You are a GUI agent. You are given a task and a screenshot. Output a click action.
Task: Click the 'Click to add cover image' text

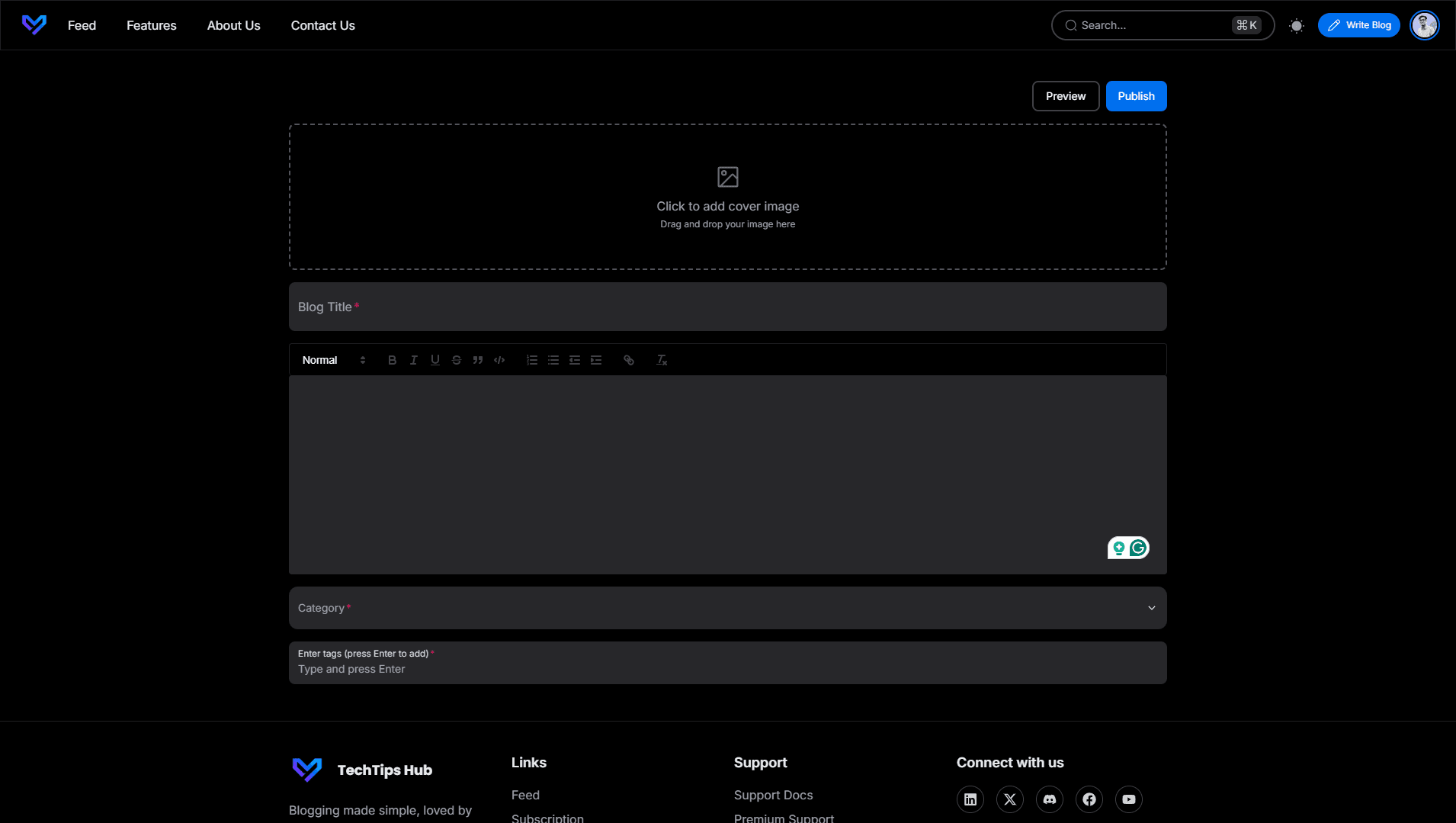(x=728, y=206)
